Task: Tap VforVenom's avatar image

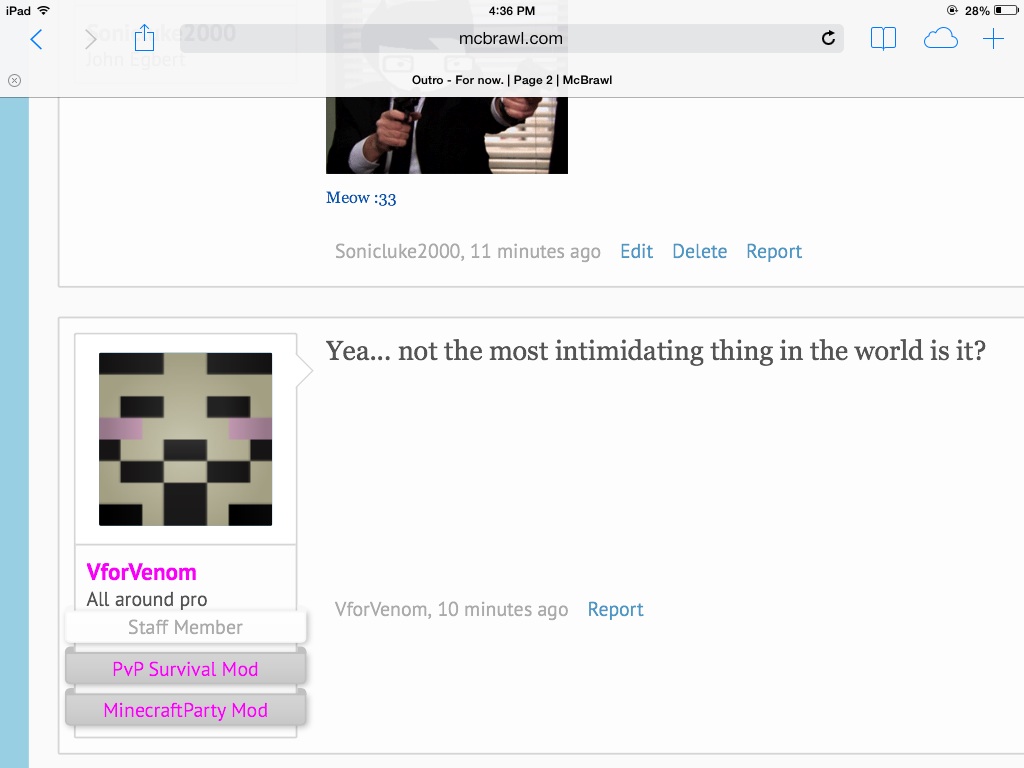Action: [185, 439]
